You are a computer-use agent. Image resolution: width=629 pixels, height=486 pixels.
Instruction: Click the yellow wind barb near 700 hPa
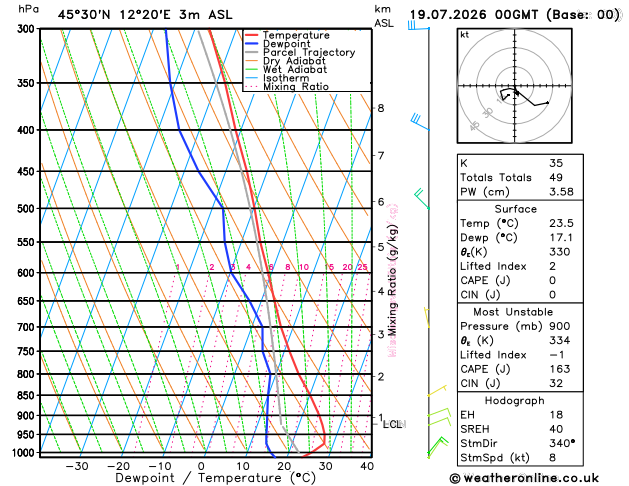(427, 318)
